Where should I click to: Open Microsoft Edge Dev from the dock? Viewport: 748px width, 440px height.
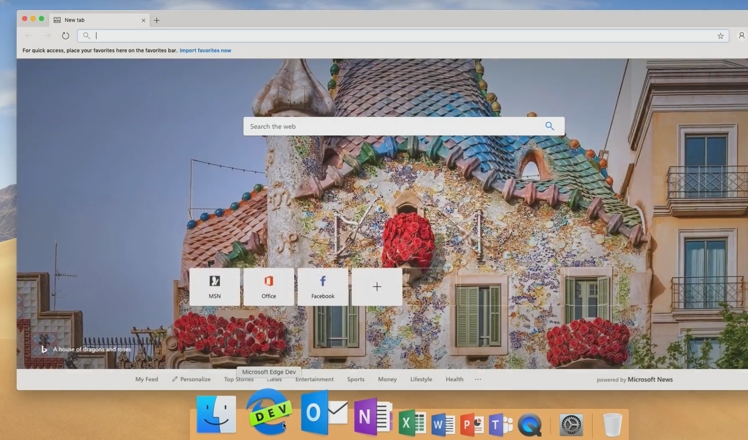pyautogui.click(x=269, y=413)
